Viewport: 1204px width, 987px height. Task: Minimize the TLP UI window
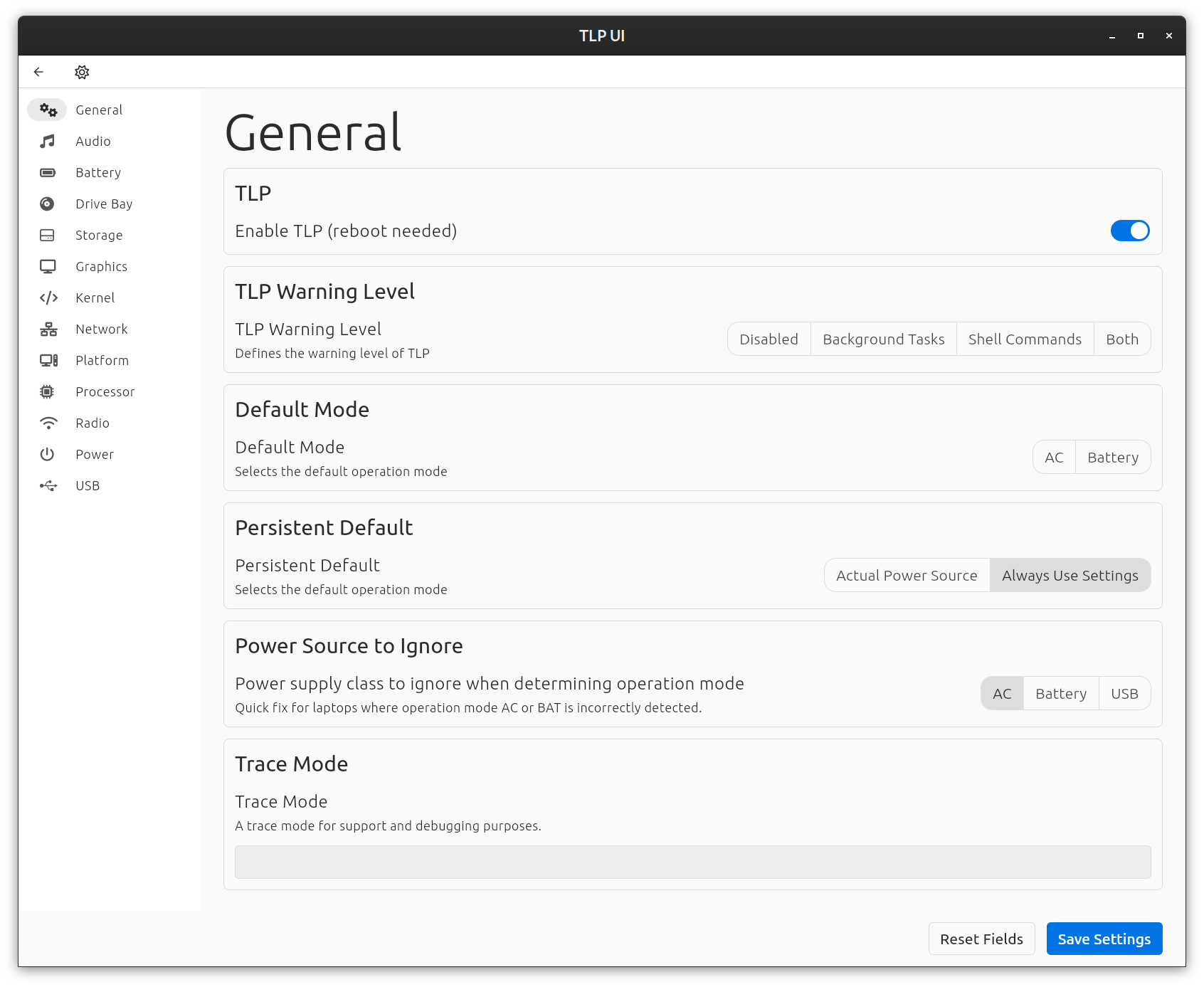click(x=1112, y=36)
